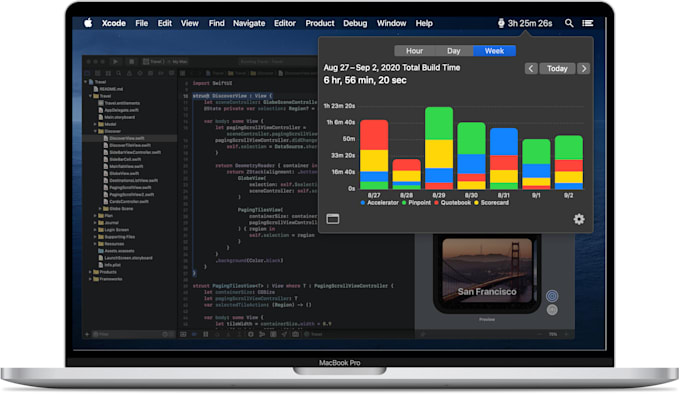Show the Week view

tap(494, 51)
